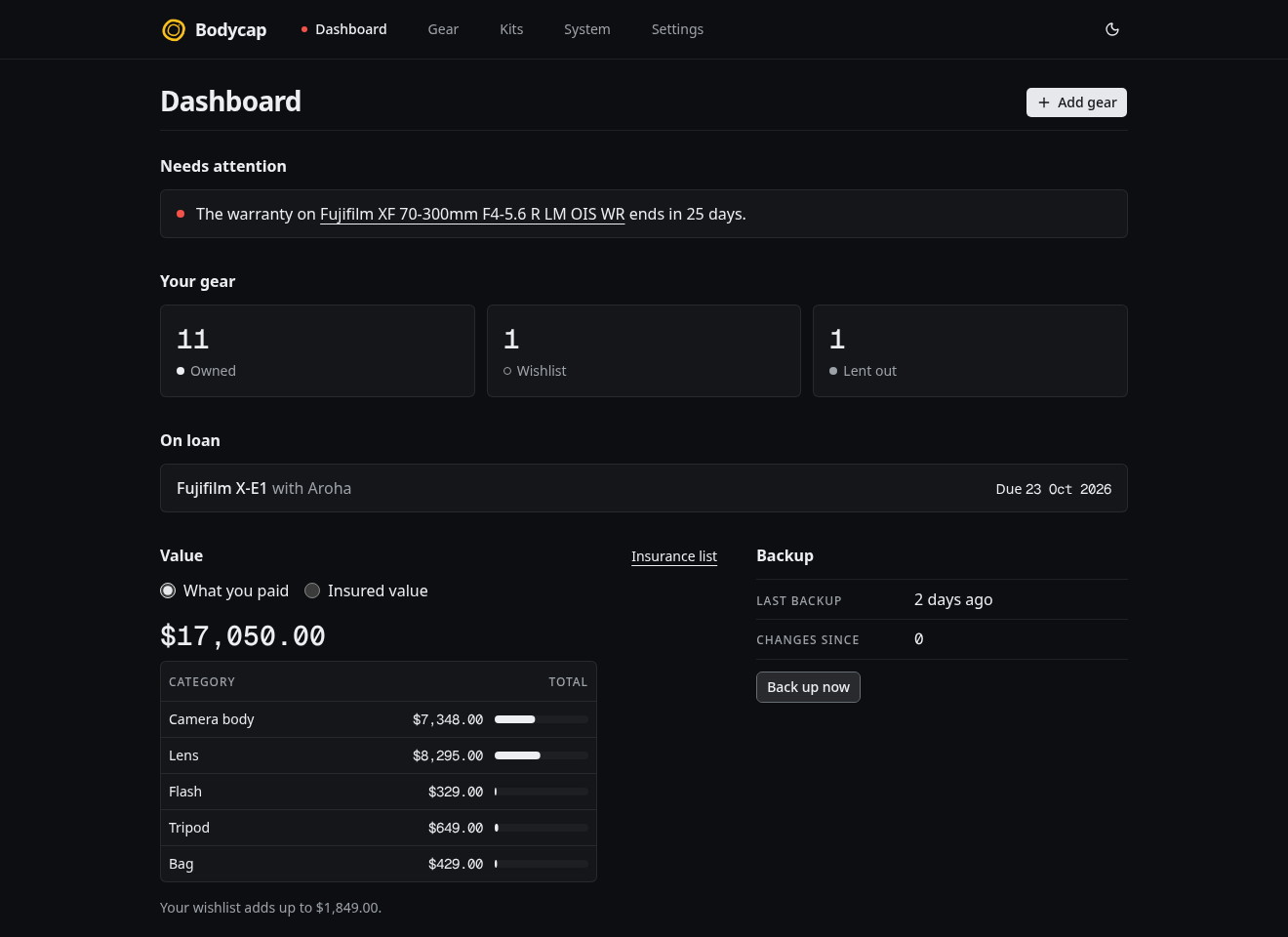Click the Flash category label
The height and width of the screenshot is (937, 1288).
(x=185, y=792)
